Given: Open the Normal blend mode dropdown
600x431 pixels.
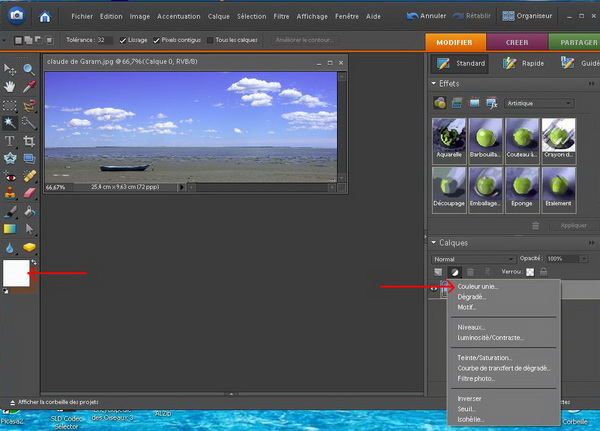Looking at the screenshot, I should pyautogui.click(x=473, y=259).
